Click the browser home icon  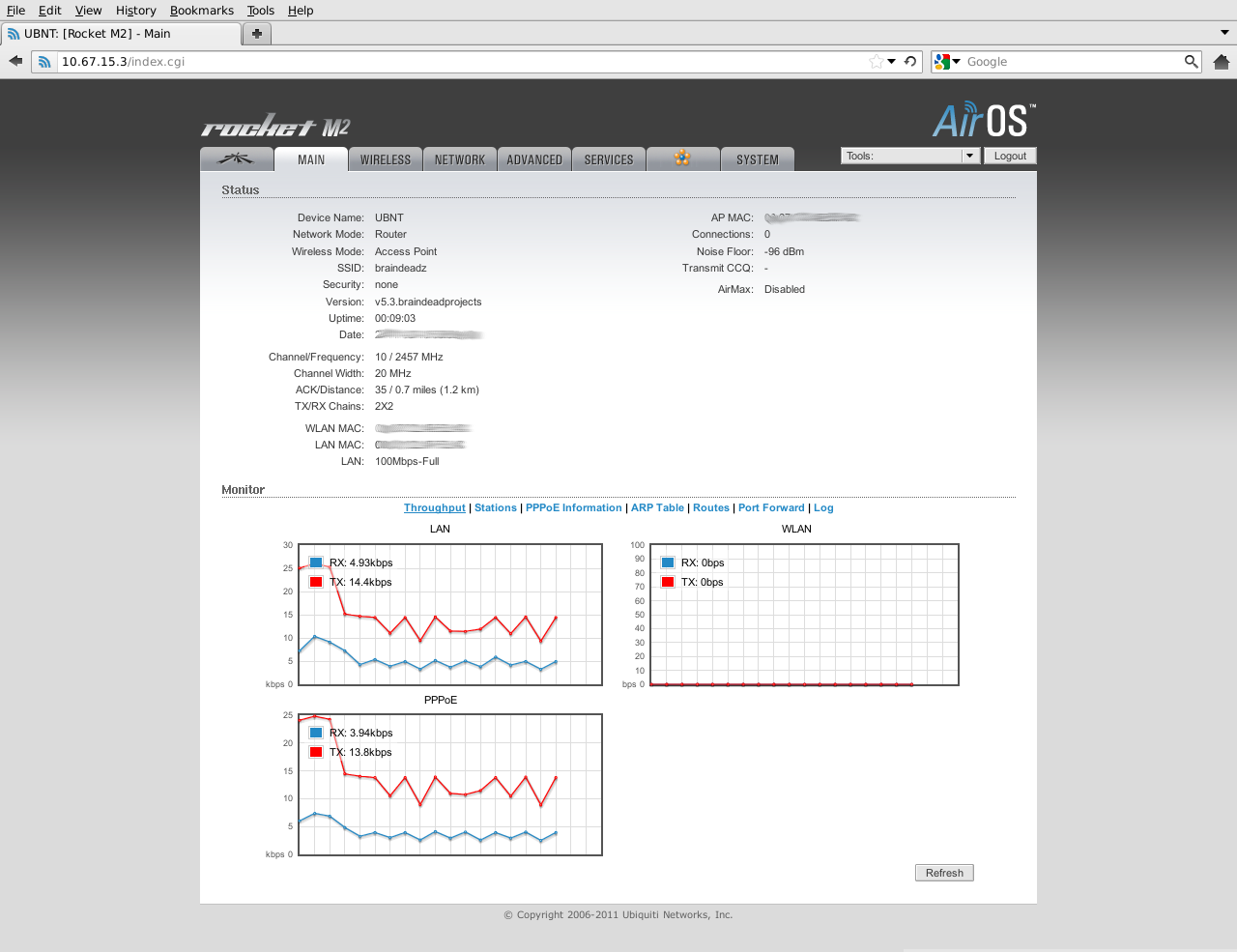pyautogui.click(x=1222, y=62)
